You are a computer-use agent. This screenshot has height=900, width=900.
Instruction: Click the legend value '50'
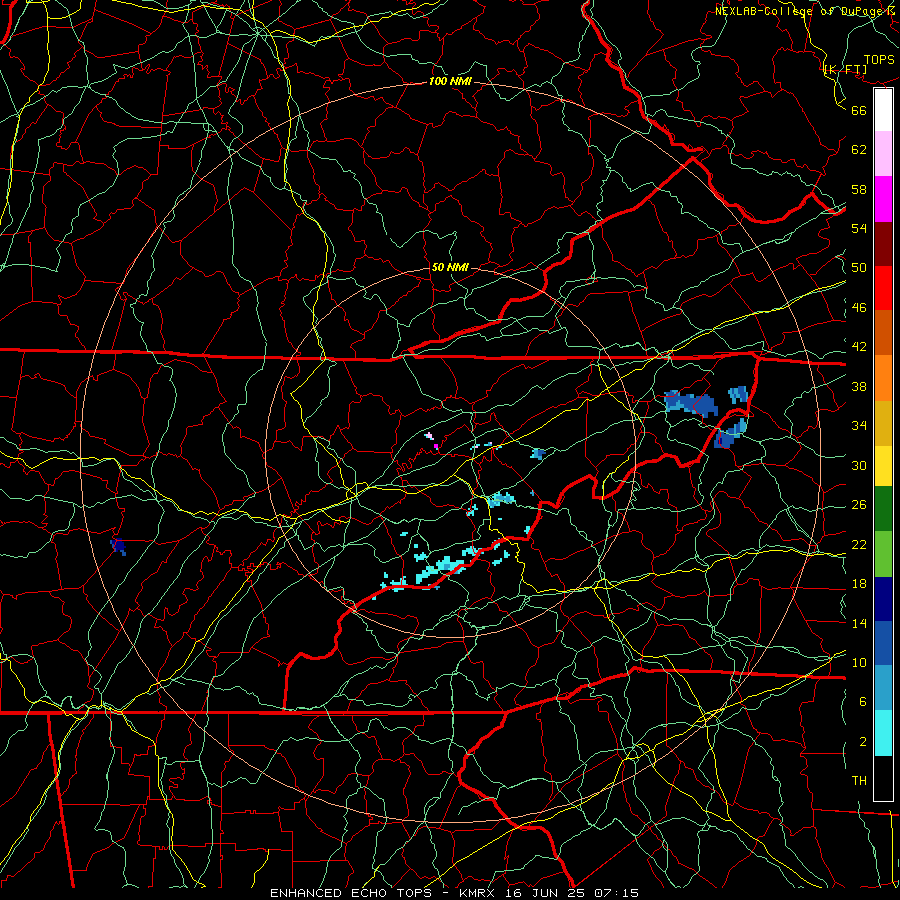tap(859, 268)
